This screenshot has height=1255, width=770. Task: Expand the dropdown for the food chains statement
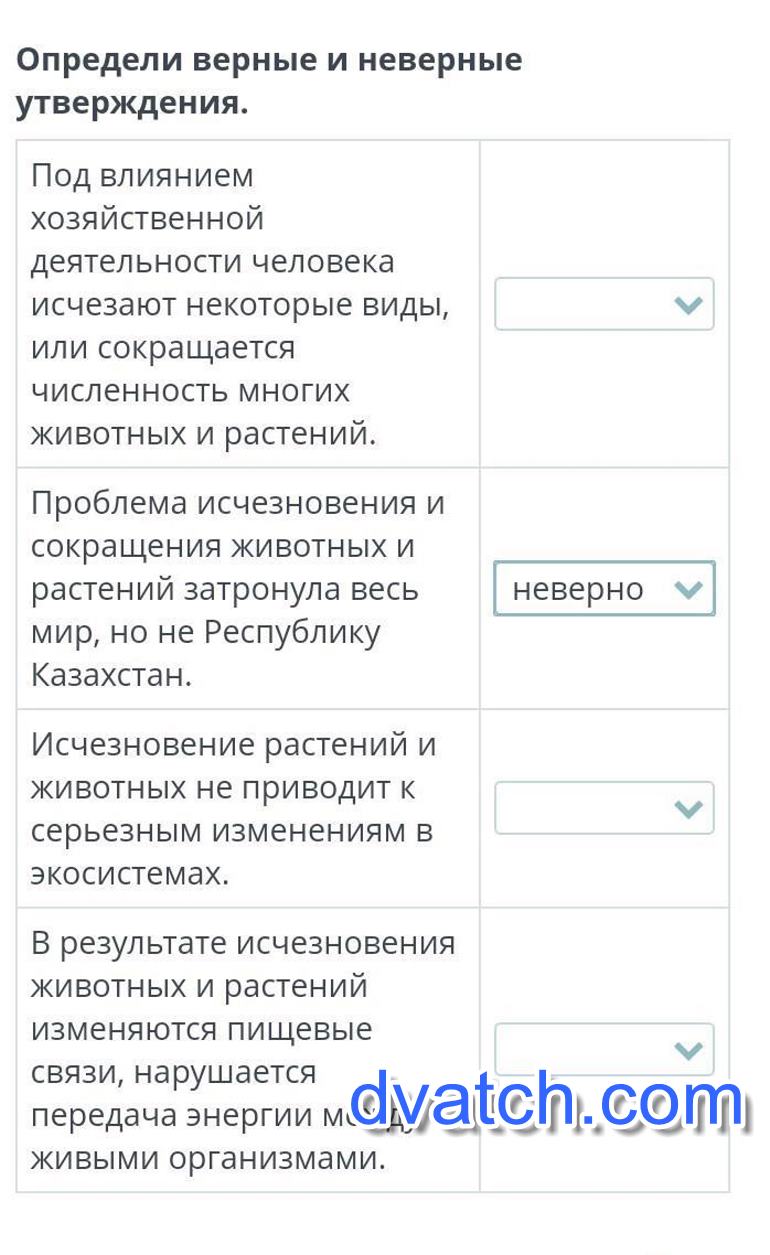[604, 1049]
